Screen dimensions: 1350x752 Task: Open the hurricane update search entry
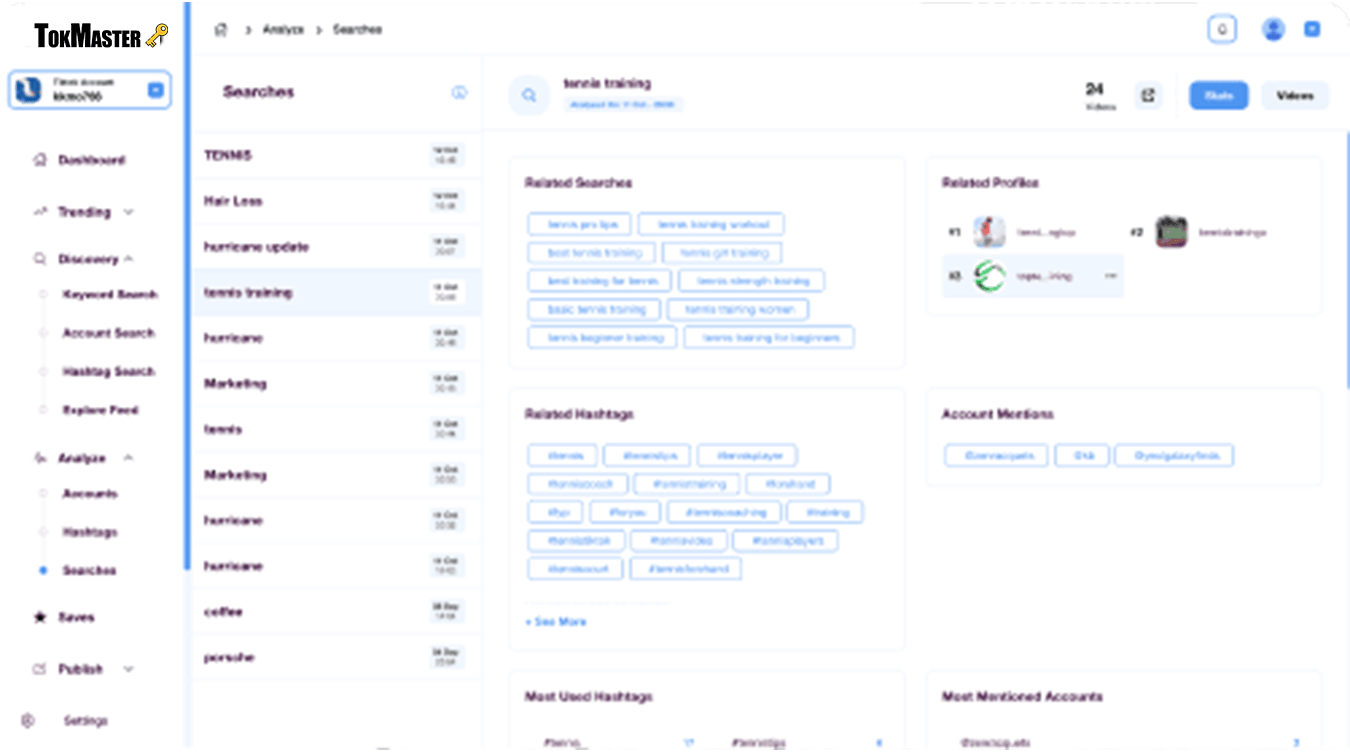coord(336,247)
